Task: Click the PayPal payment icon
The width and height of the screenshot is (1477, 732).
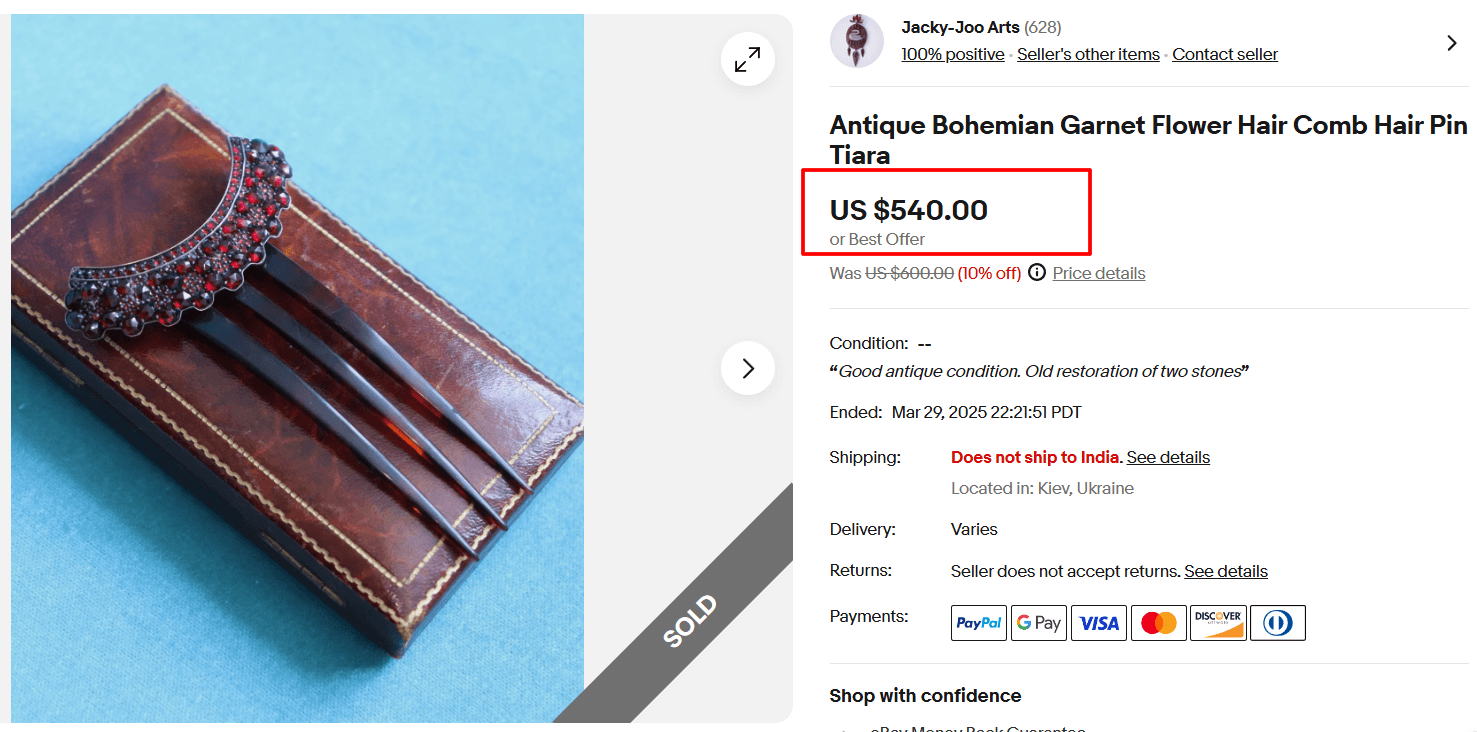Action: coord(978,622)
